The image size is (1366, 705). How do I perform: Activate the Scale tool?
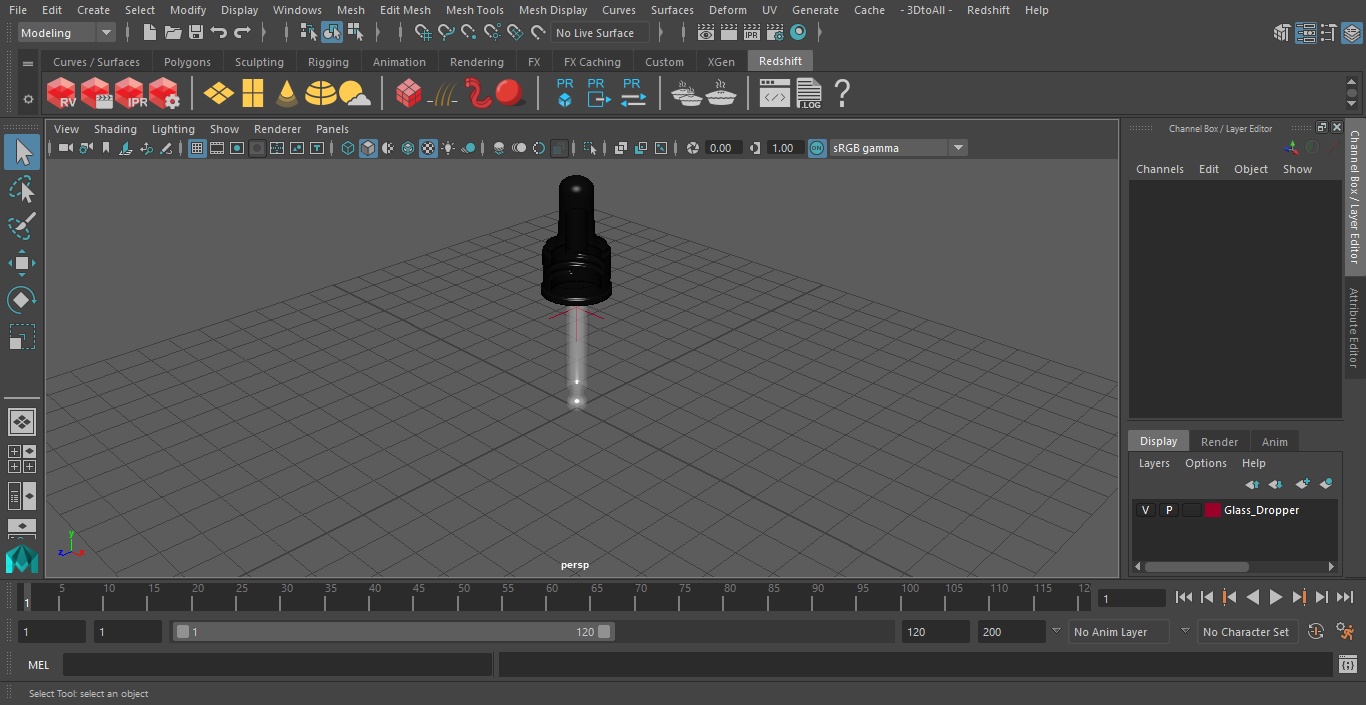(22, 337)
